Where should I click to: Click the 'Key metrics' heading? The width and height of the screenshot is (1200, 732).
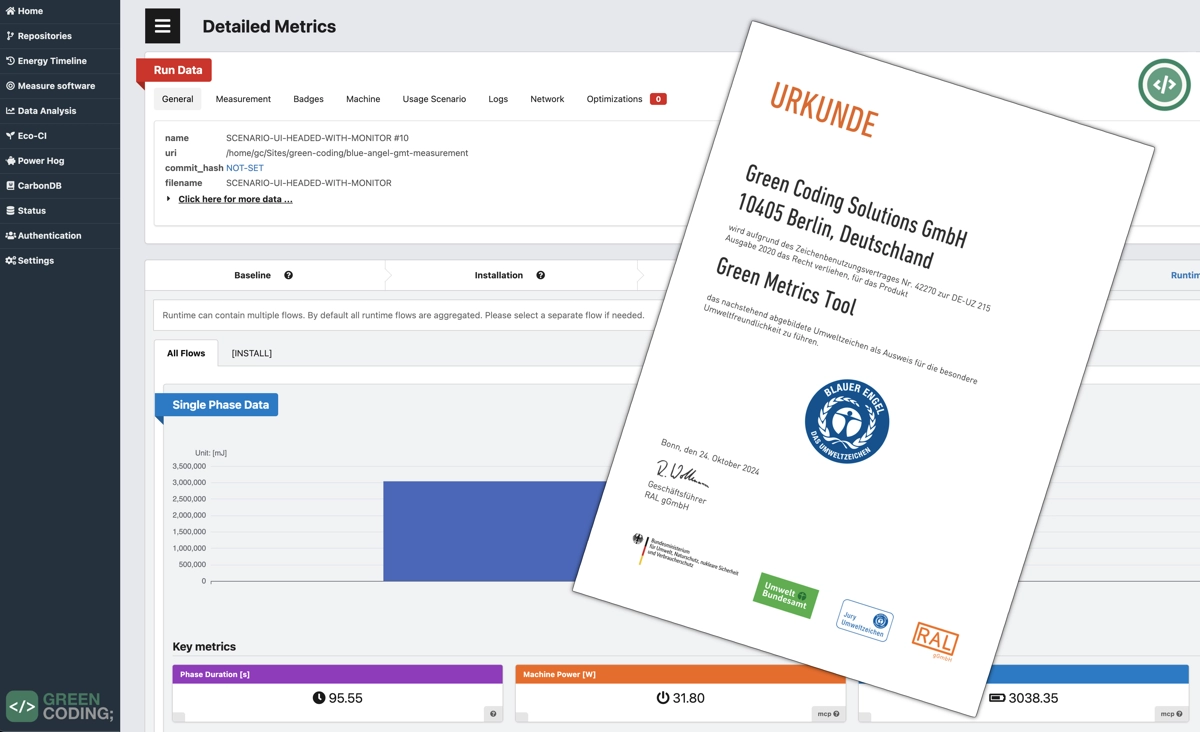pyautogui.click(x=204, y=647)
